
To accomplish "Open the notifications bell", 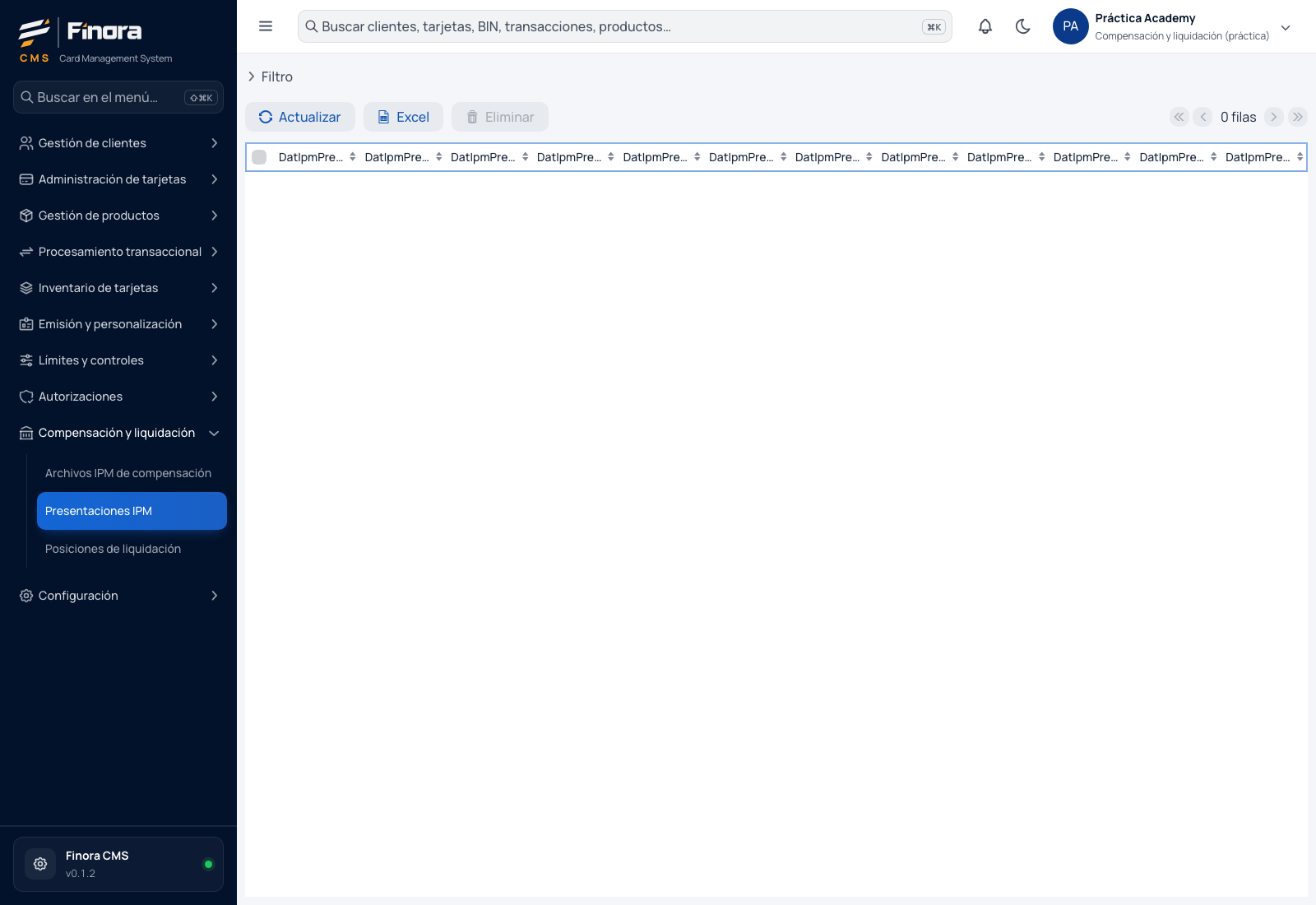I will pyautogui.click(x=985, y=26).
